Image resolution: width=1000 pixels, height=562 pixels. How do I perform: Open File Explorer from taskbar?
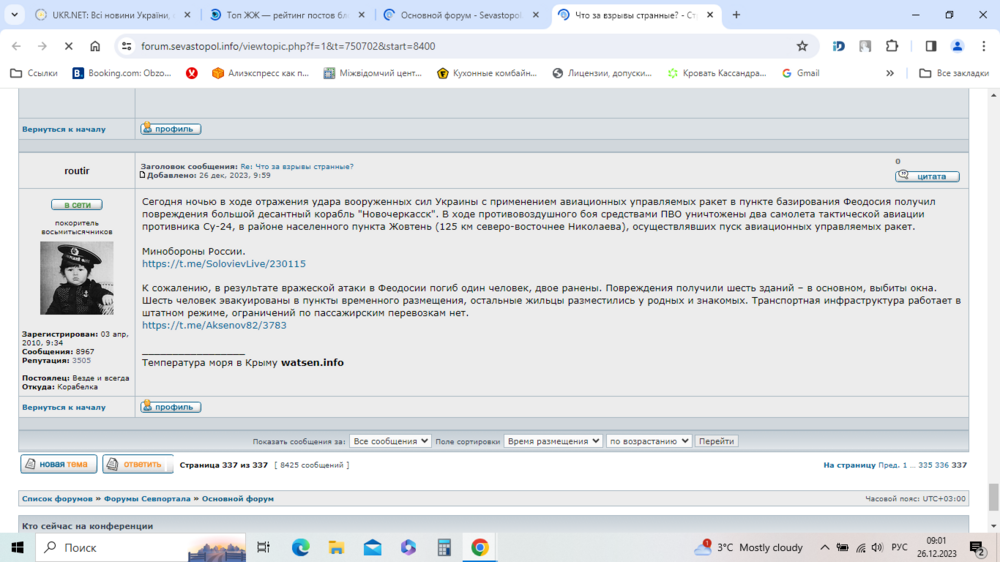pos(336,547)
